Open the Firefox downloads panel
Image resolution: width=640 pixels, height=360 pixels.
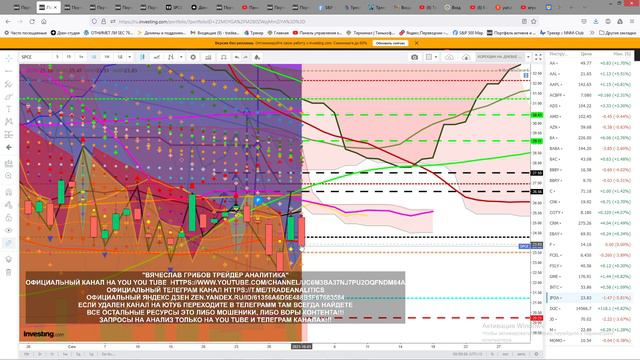pyautogui.click(x=596, y=22)
